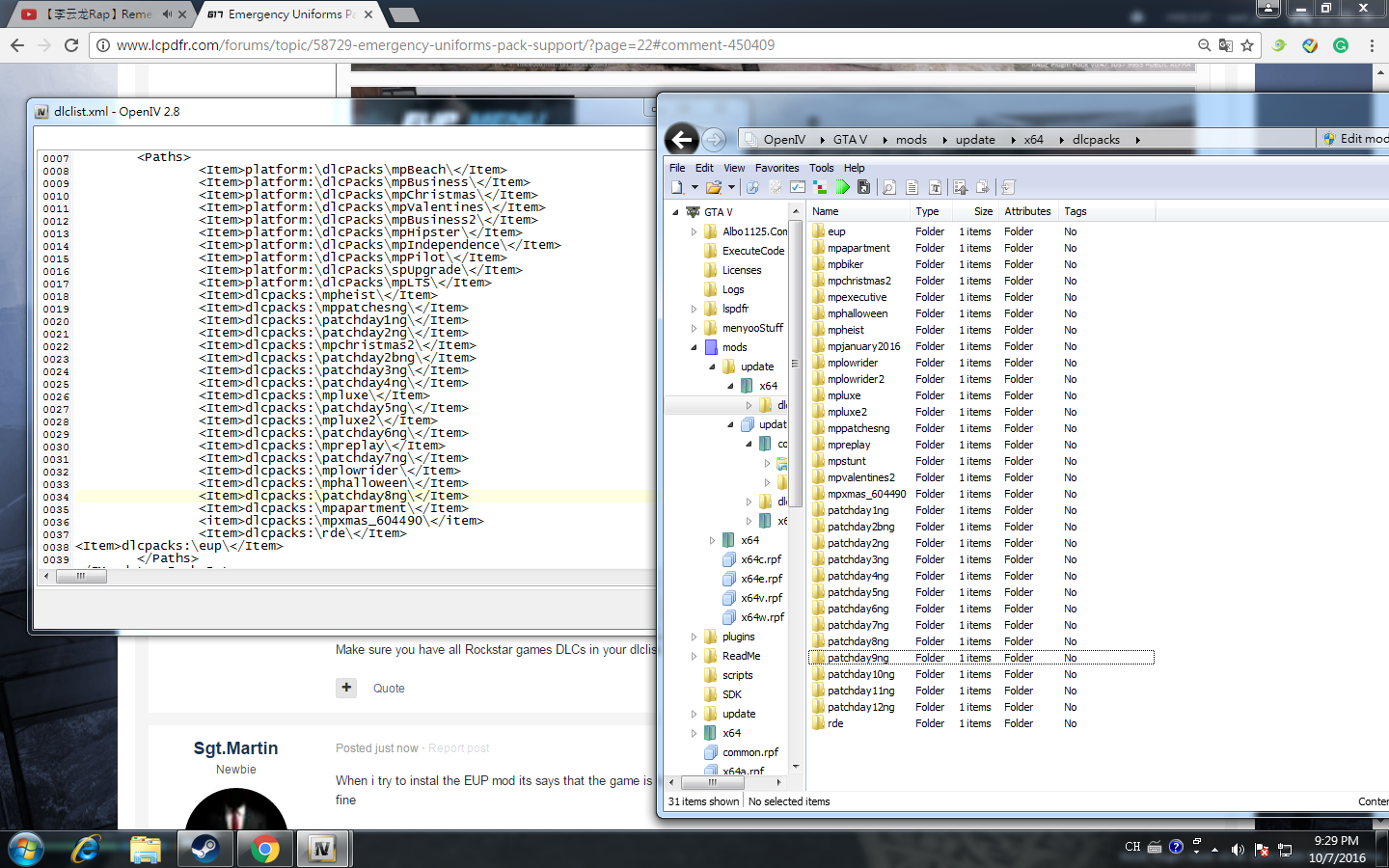Select the patchday9ng folder row
Image resolution: width=1389 pixels, height=868 pixels.
point(981,658)
